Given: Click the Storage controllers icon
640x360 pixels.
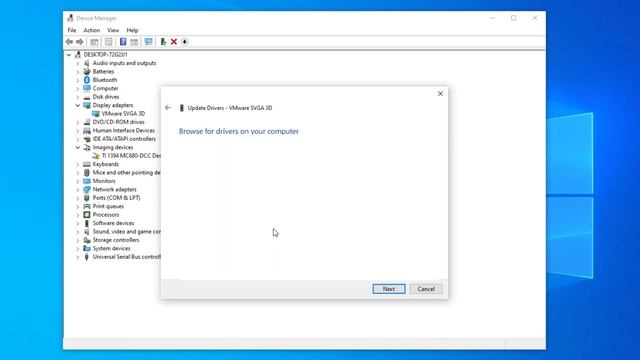Looking at the screenshot, I should pyautogui.click(x=87, y=240).
